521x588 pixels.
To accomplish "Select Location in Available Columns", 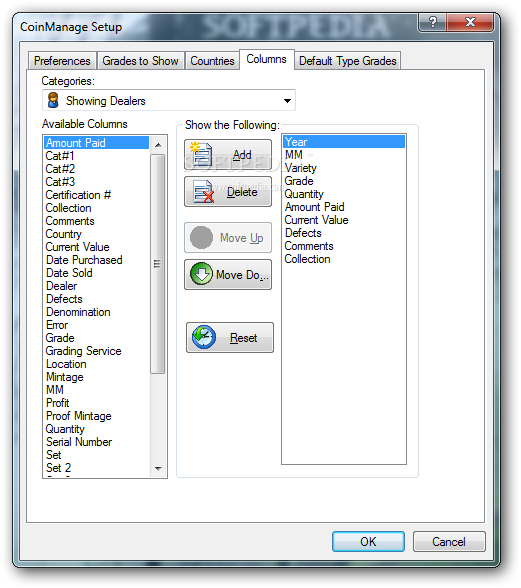I will [x=96, y=364].
